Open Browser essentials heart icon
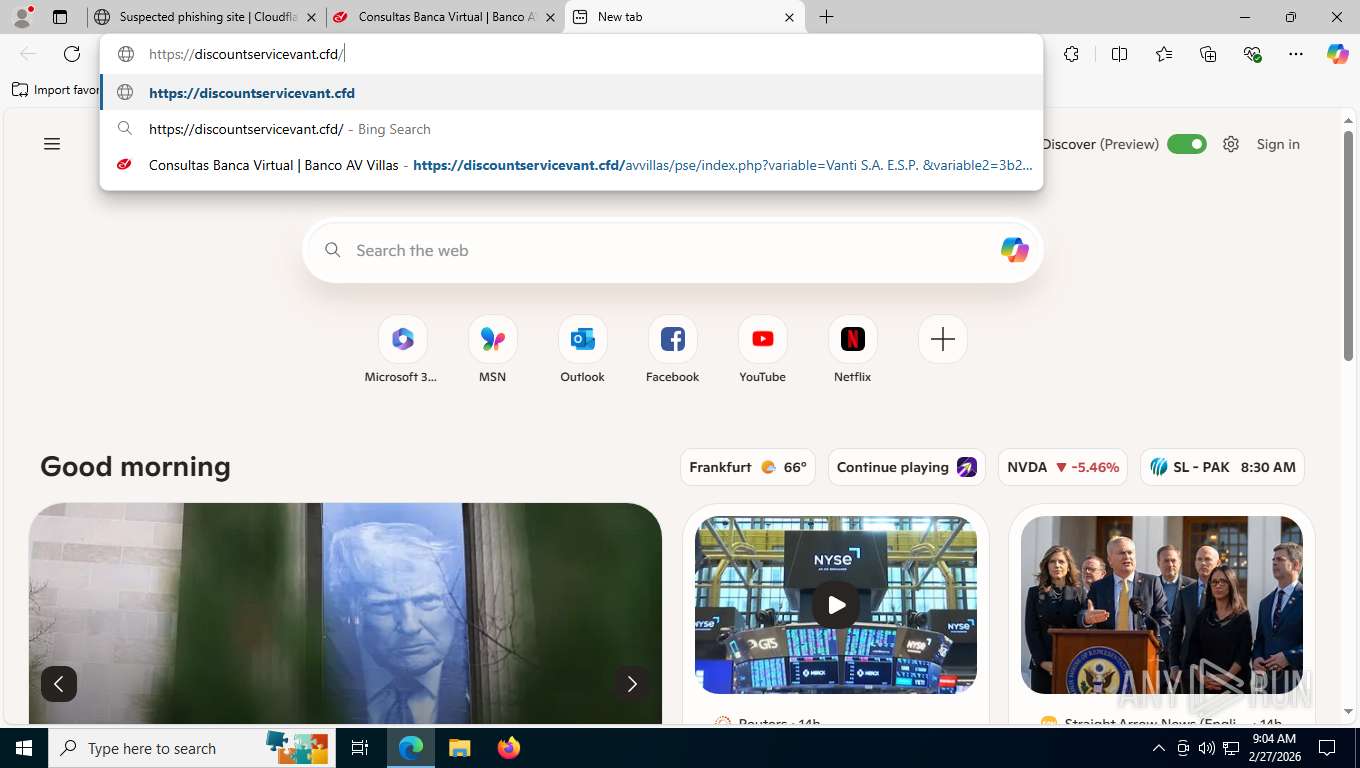This screenshot has width=1360, height=768. (x=1252, y=54)
